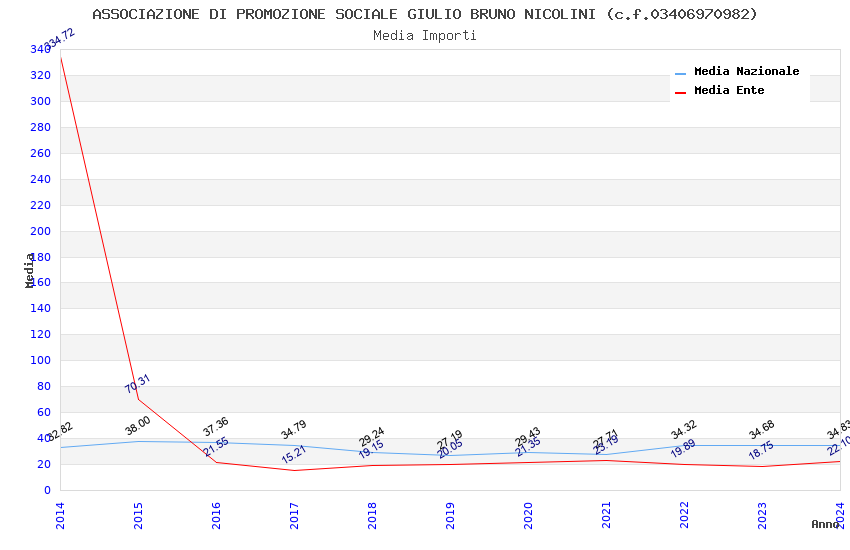Select the 2023 x-axis year label
Screen dimensions: 850x550
click(x=762, y=515)
